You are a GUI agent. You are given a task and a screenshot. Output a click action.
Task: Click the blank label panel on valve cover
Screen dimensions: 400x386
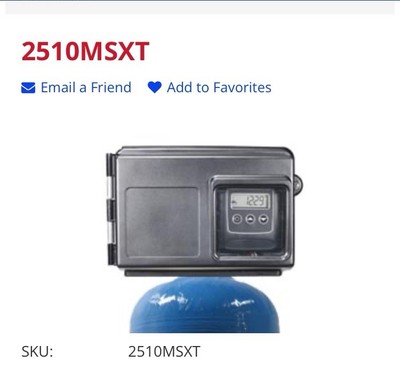(162, 222)
